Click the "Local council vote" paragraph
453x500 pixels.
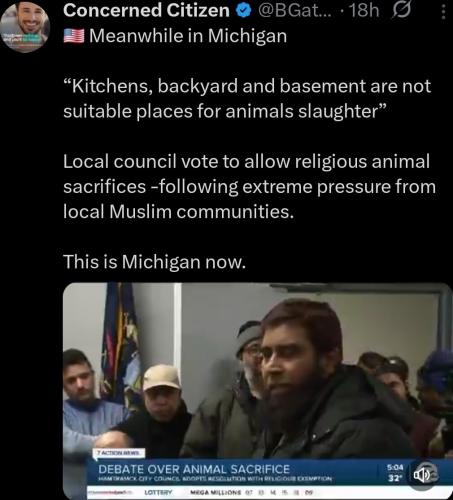(x=249, y=187)
